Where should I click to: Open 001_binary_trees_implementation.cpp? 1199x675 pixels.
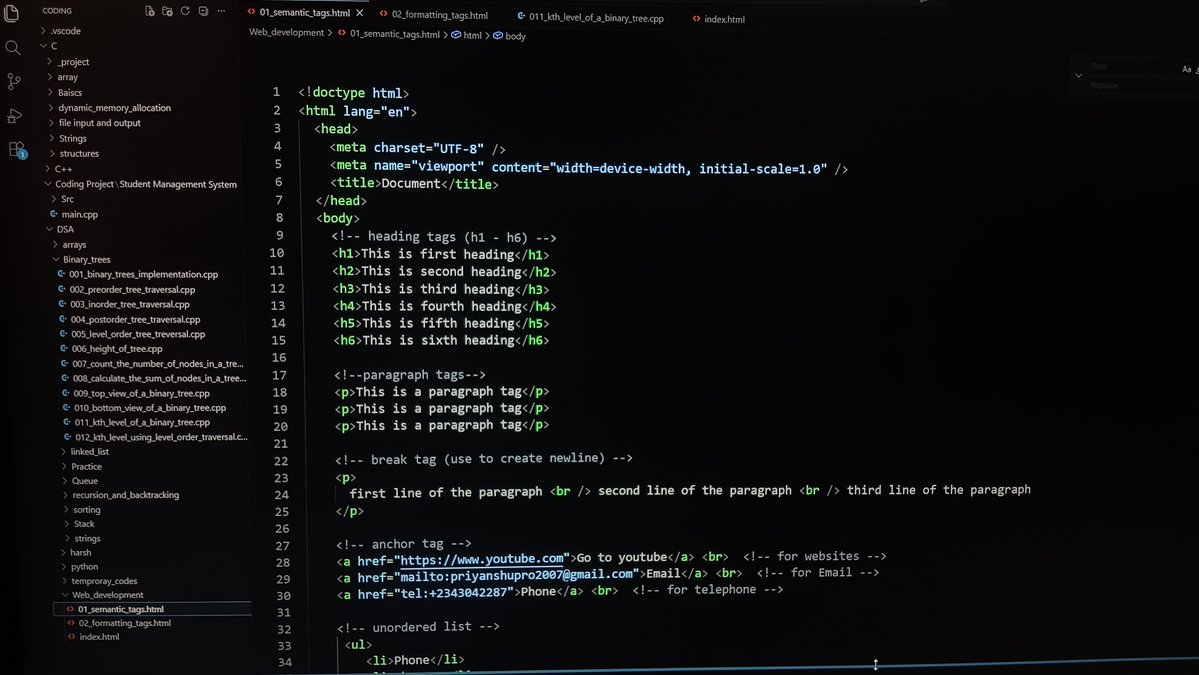(x=138, y=274)
